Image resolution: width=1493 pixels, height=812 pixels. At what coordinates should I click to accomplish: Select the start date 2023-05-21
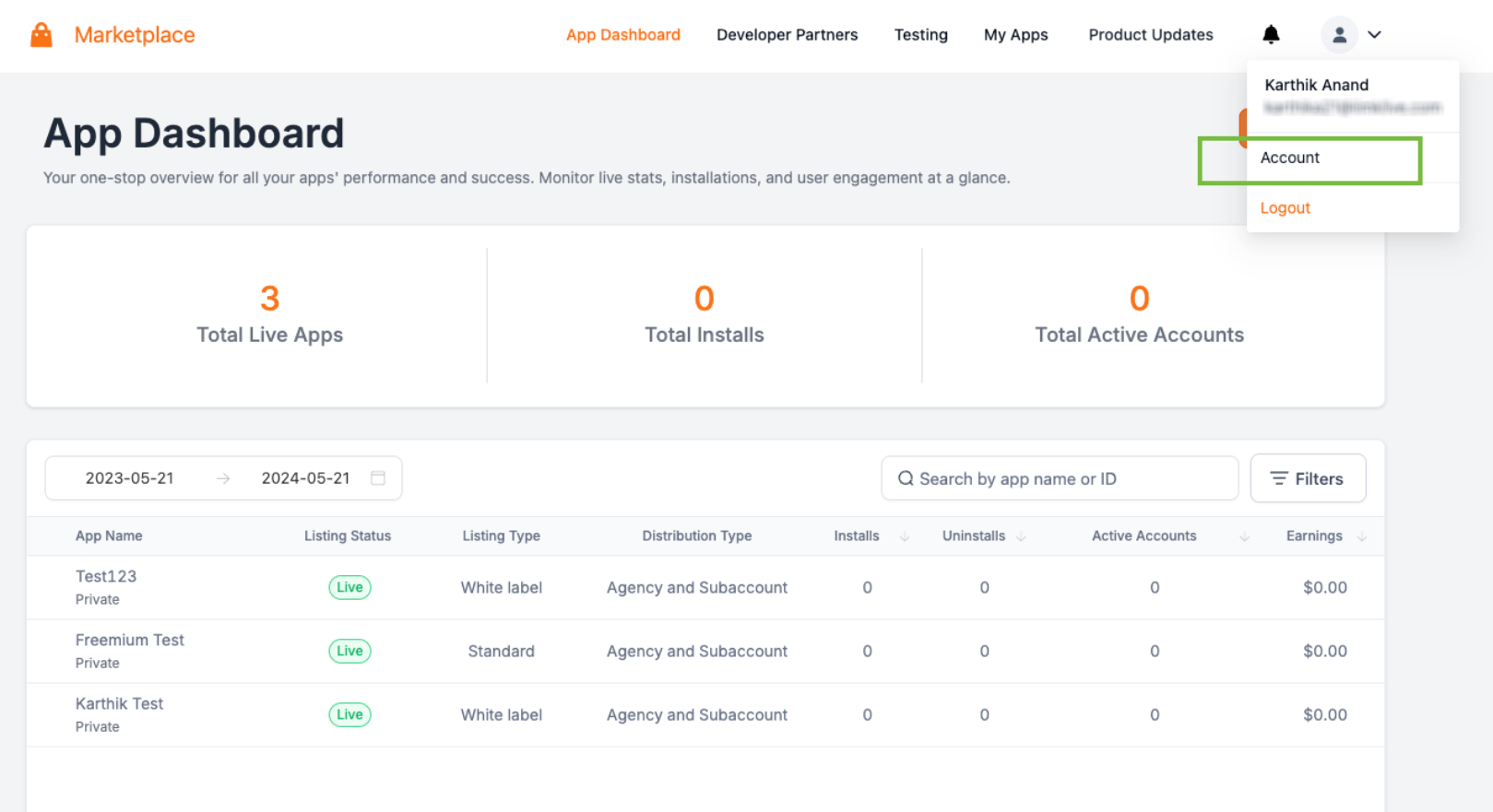(130, 478)
